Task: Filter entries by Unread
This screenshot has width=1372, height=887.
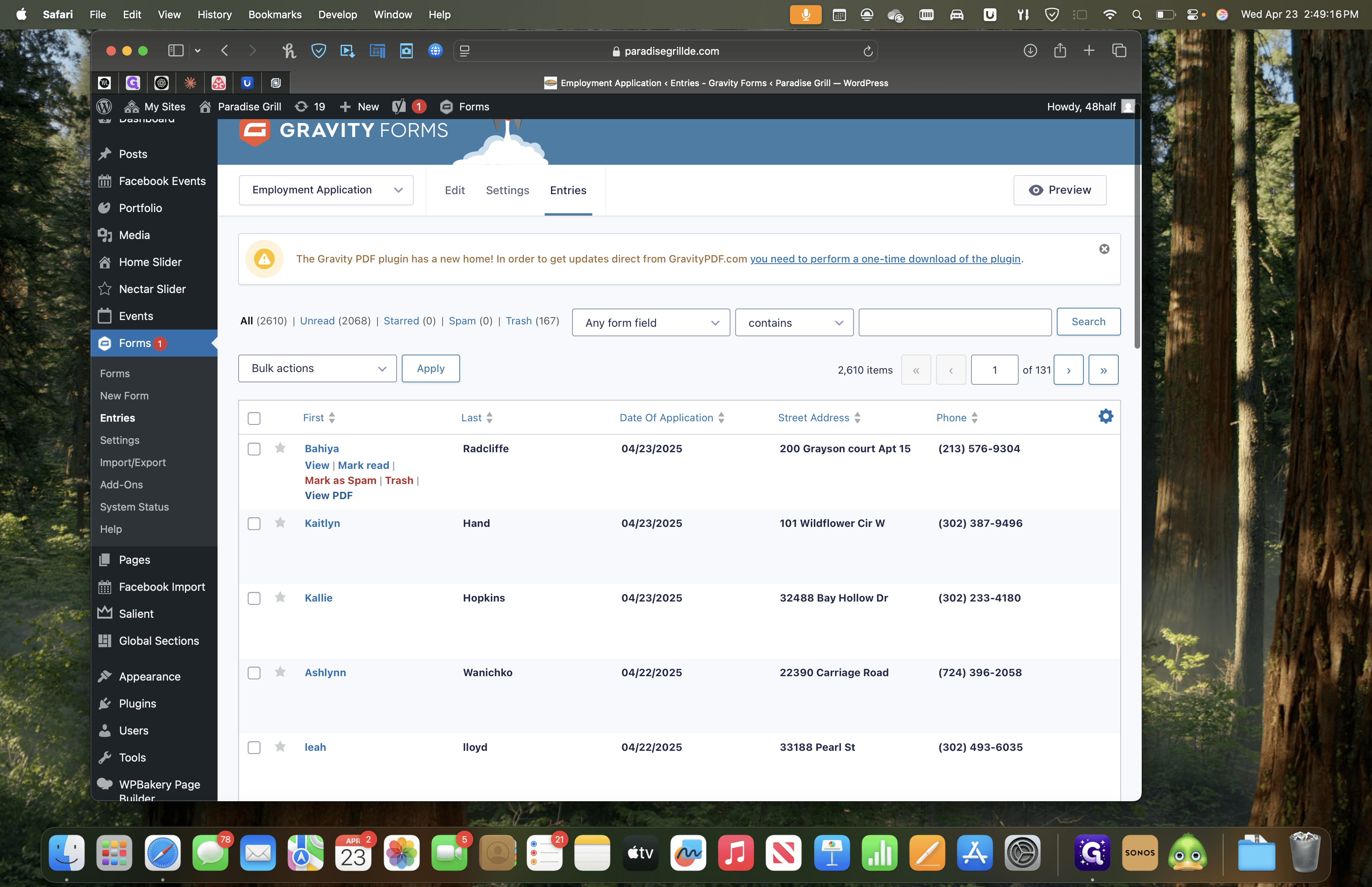Action: [x=317, y=321]
